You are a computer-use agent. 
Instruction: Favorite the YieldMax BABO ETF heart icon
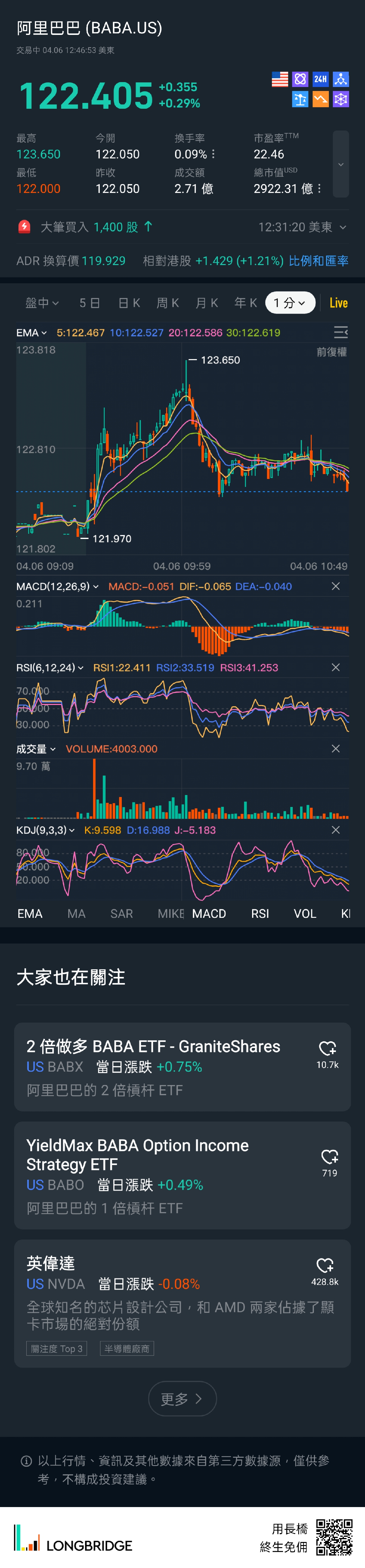click(x=329, y=1156)
